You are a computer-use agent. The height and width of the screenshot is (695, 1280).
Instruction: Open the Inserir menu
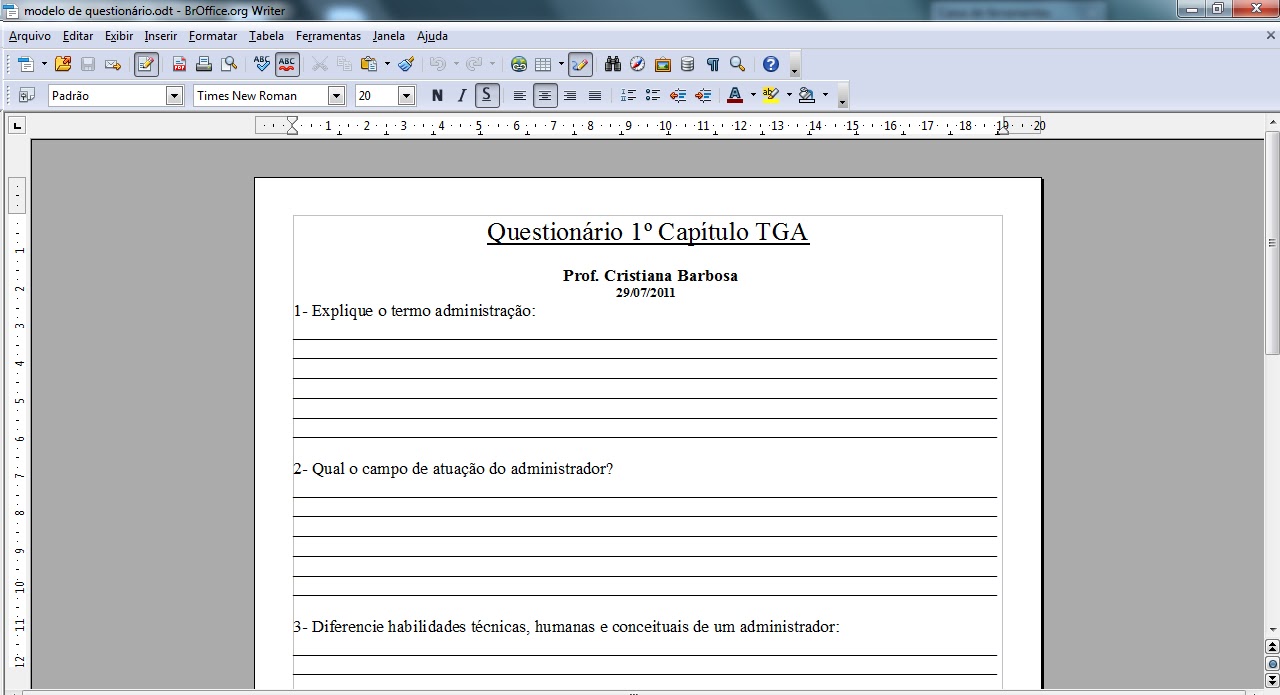click(160, 36)
